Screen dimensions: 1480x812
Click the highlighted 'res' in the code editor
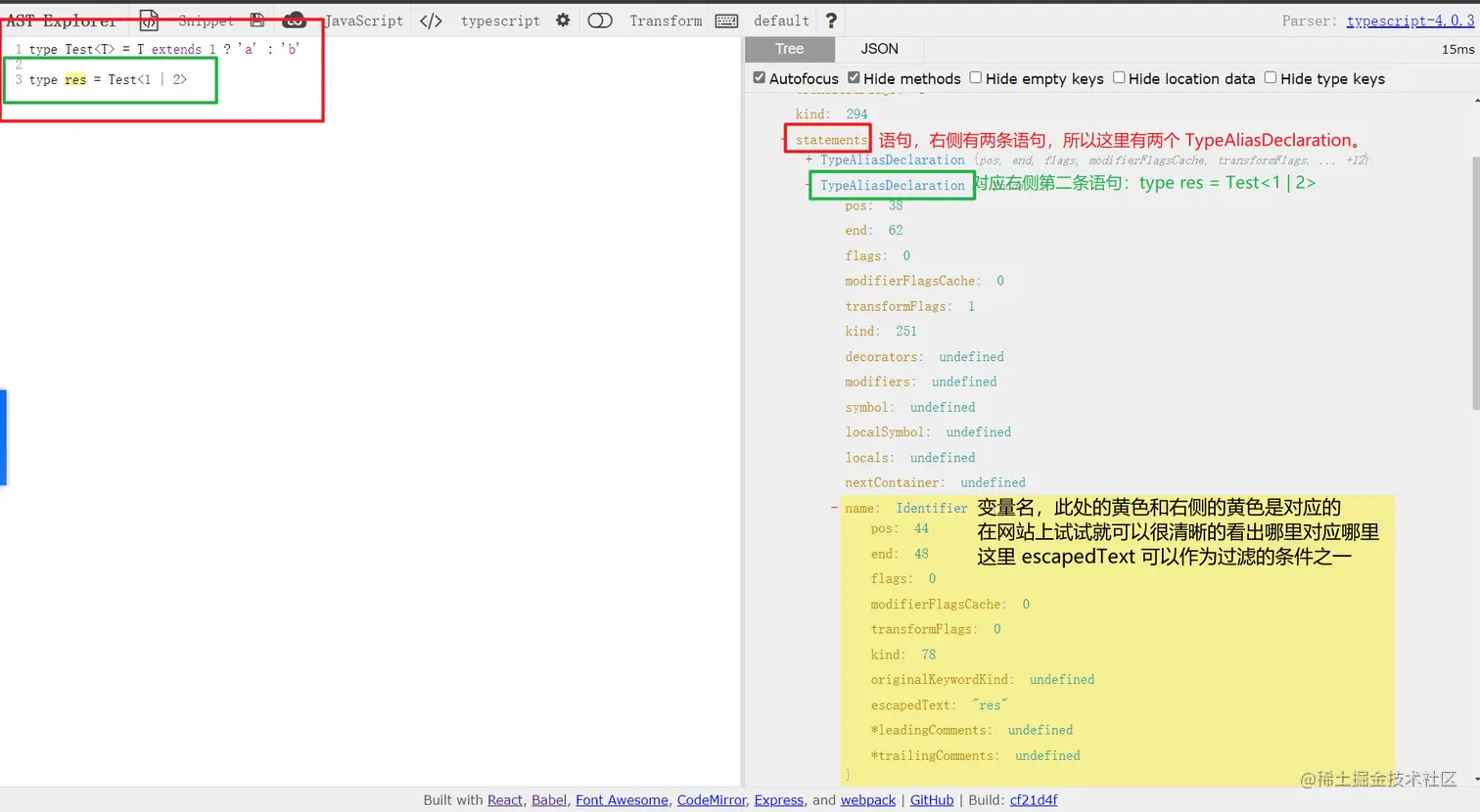coord(75,79)
